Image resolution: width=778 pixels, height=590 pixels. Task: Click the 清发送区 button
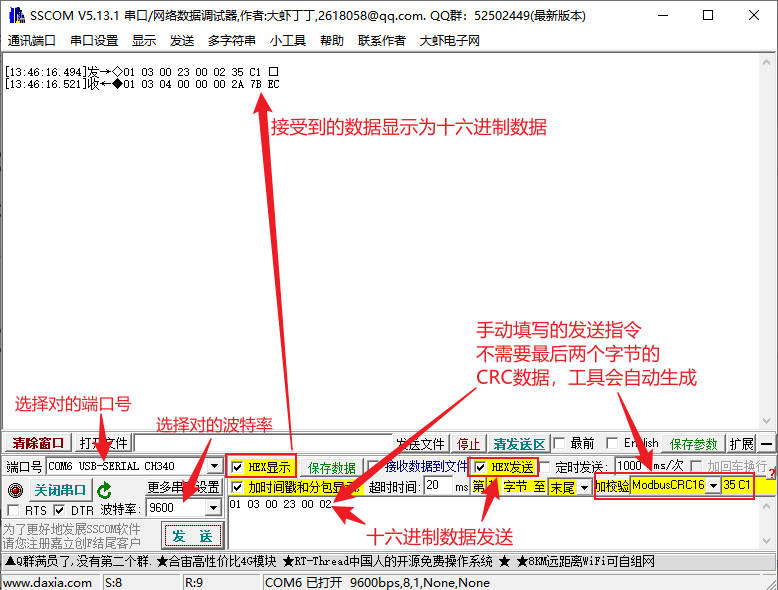coord(519,444)
